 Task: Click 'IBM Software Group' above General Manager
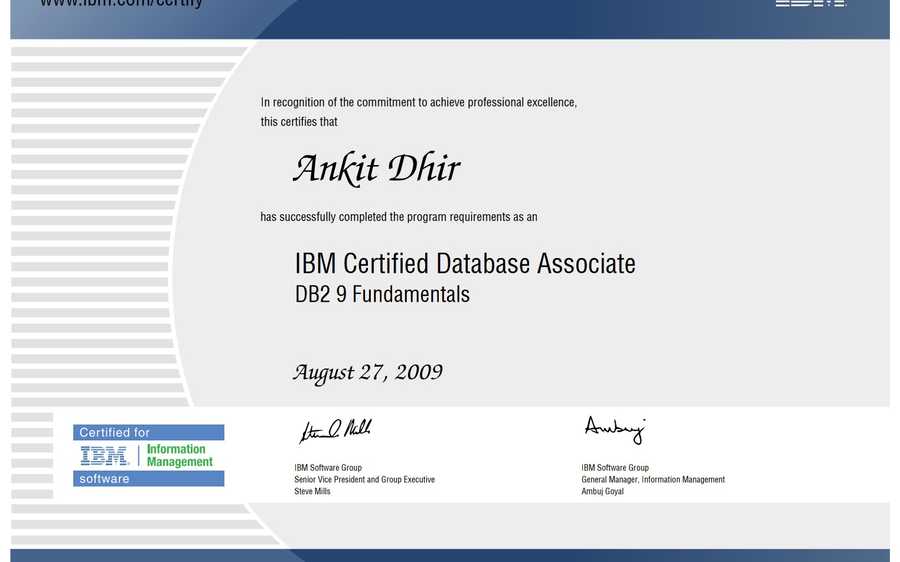click(x=615, y=468)
